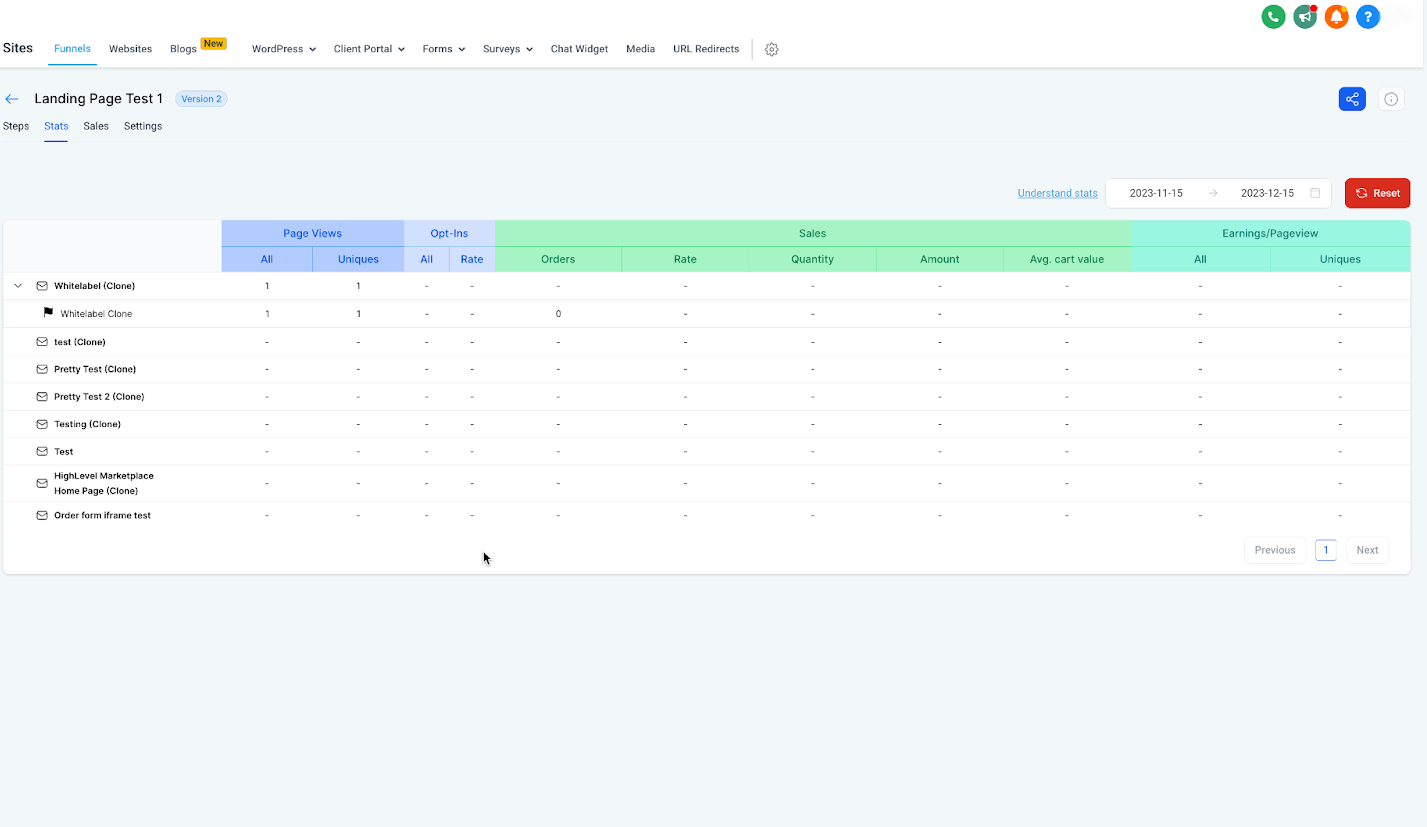Click the info circle icon
The height and width of the screenshot is (827, 1427).
1391,99
